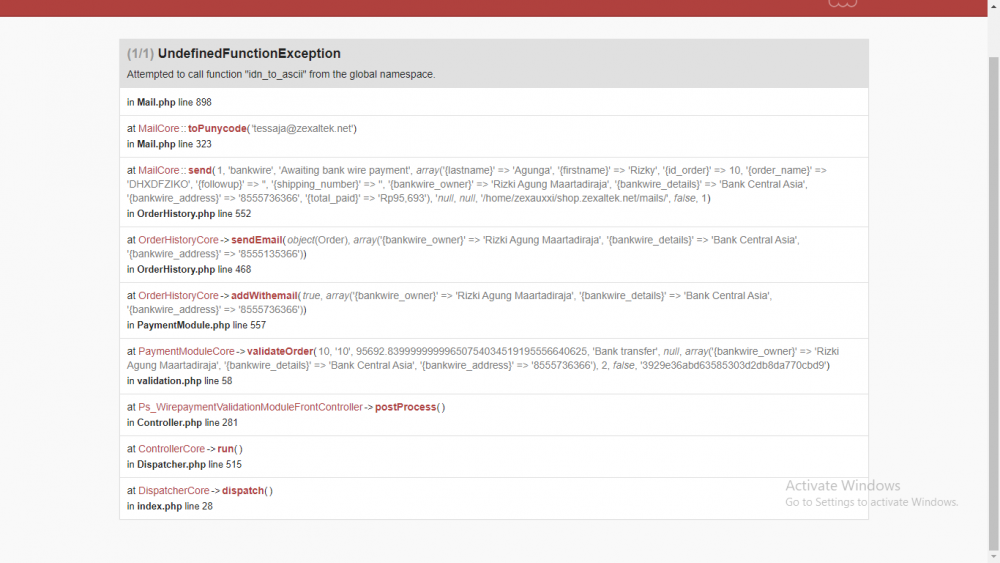Click the hash '3929e36abd63585303d2db8da770cbd9'

pos(734,365)
